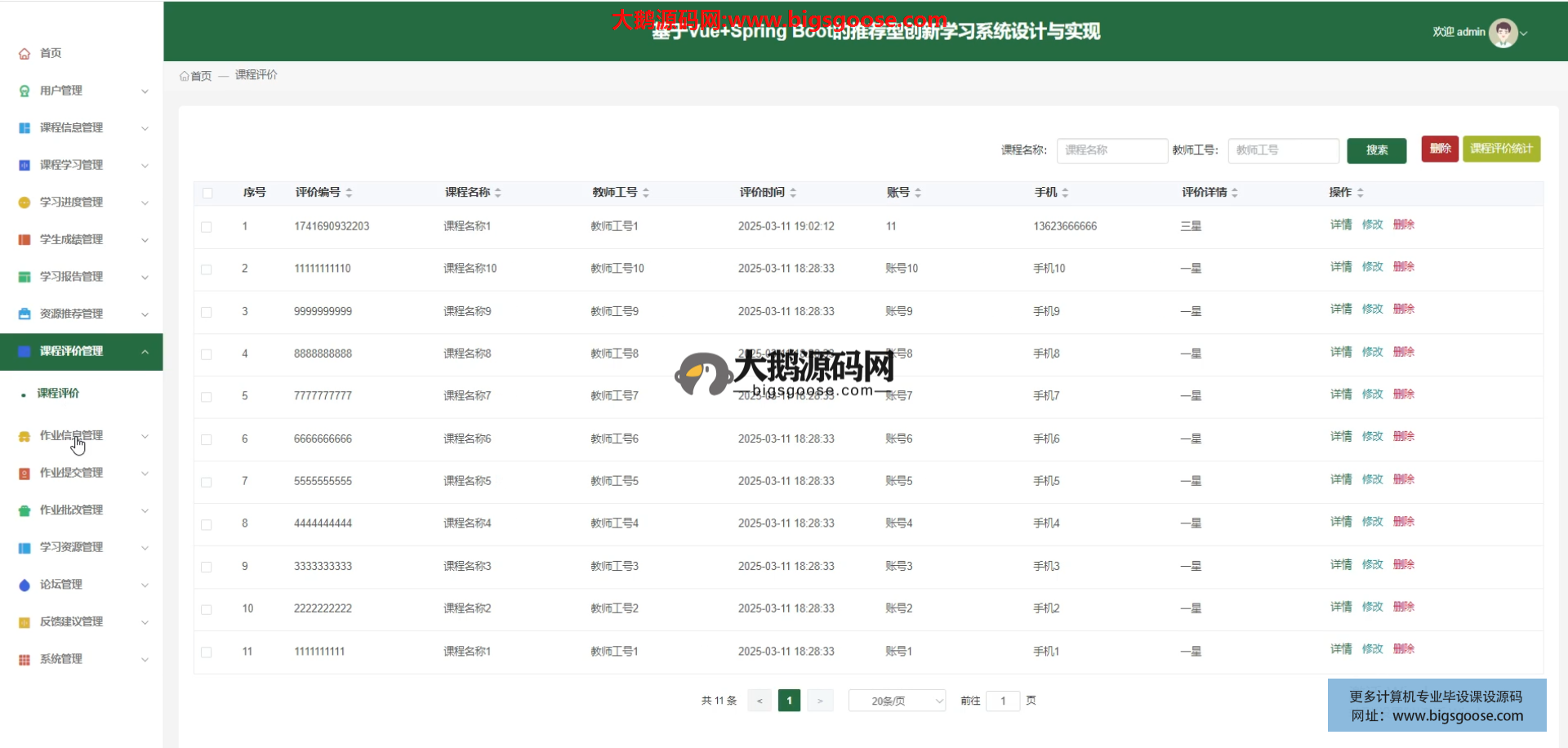
Task: Click the 资源推荐管理 sidebar icon
Action: 24,314
